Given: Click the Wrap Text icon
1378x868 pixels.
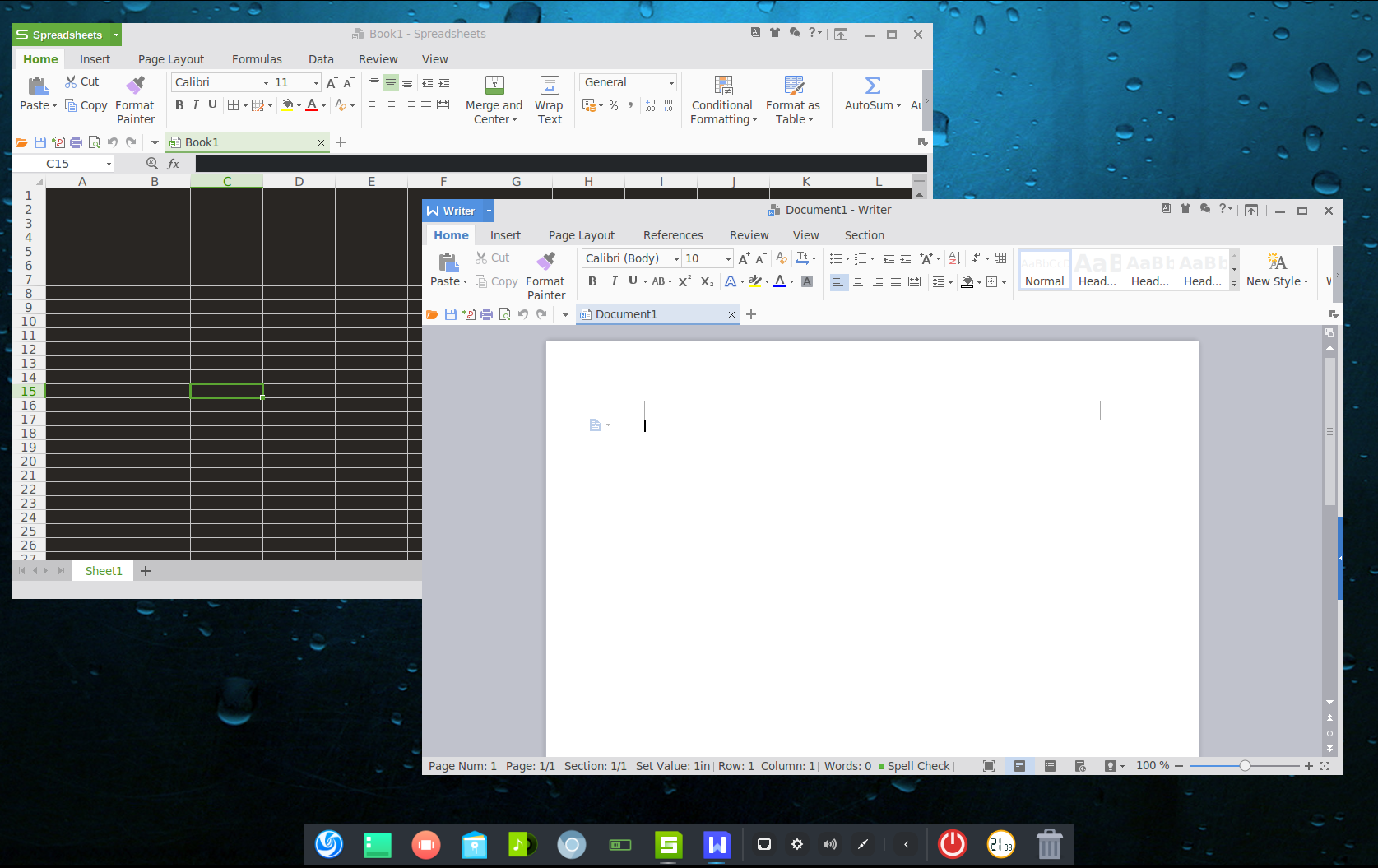Looking at the screenshot, I should [549, 86].
